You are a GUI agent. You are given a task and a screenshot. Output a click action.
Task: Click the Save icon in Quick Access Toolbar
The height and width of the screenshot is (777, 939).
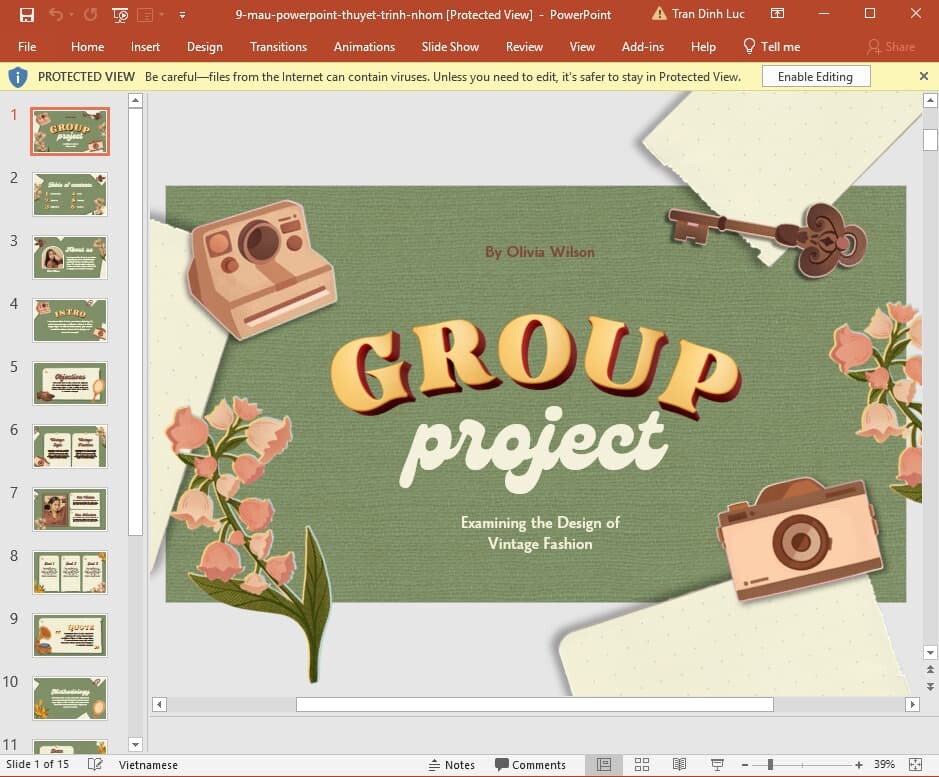tap(28, 14)
